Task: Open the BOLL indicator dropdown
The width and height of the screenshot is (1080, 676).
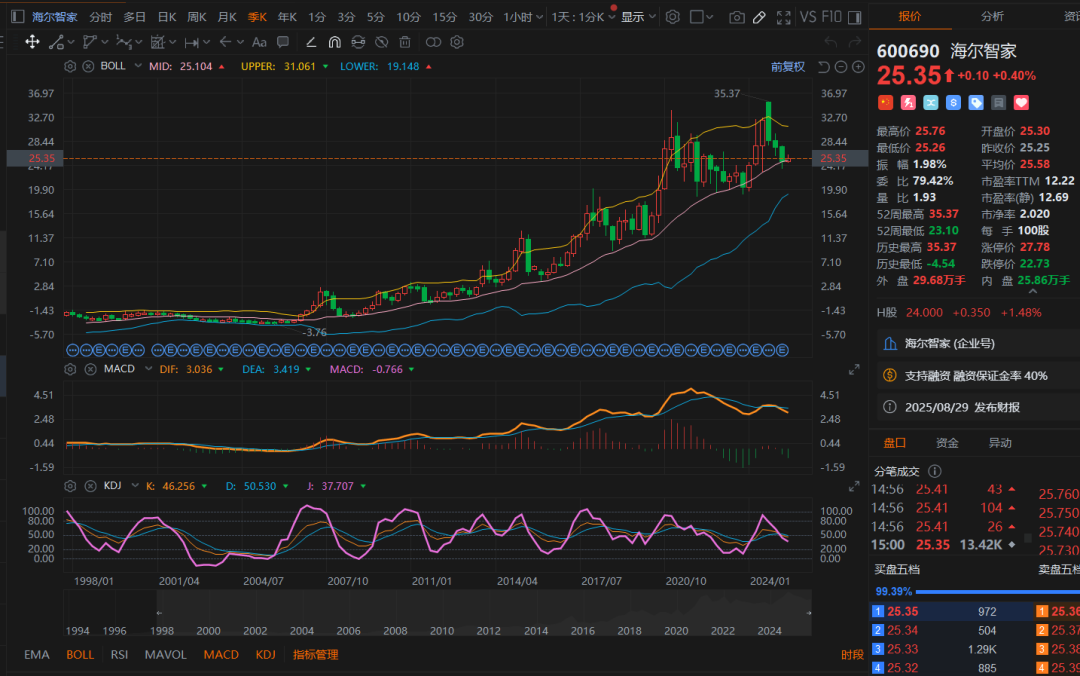Action: tap(138, 66)
